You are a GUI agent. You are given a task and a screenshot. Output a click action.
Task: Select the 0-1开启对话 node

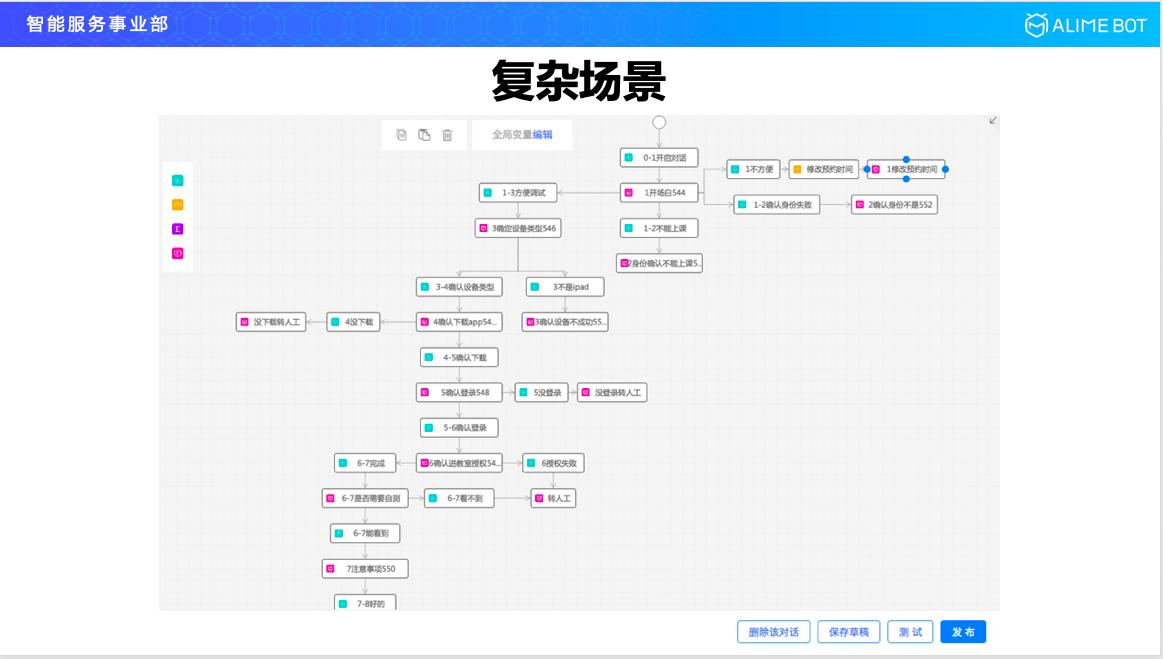(x=657, y=156)
